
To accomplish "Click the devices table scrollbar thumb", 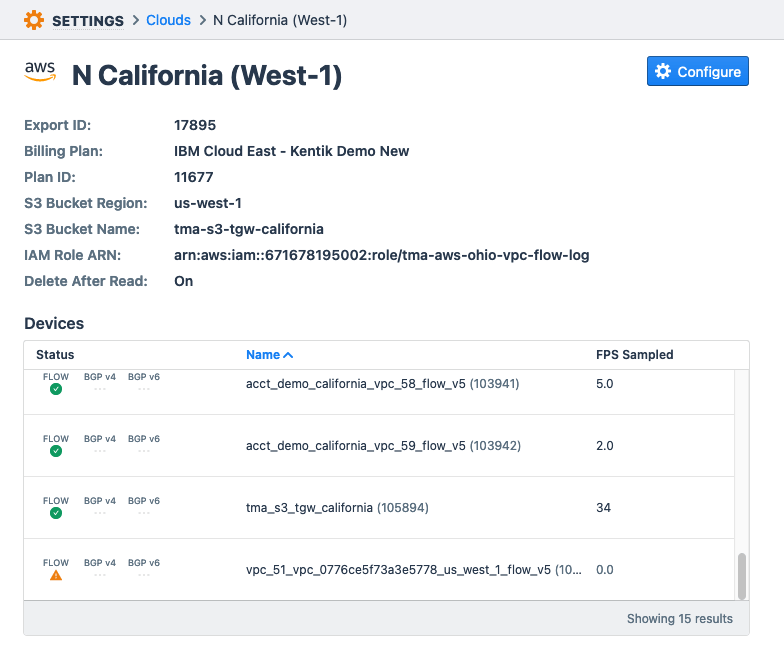I will [x=742, y=576].
